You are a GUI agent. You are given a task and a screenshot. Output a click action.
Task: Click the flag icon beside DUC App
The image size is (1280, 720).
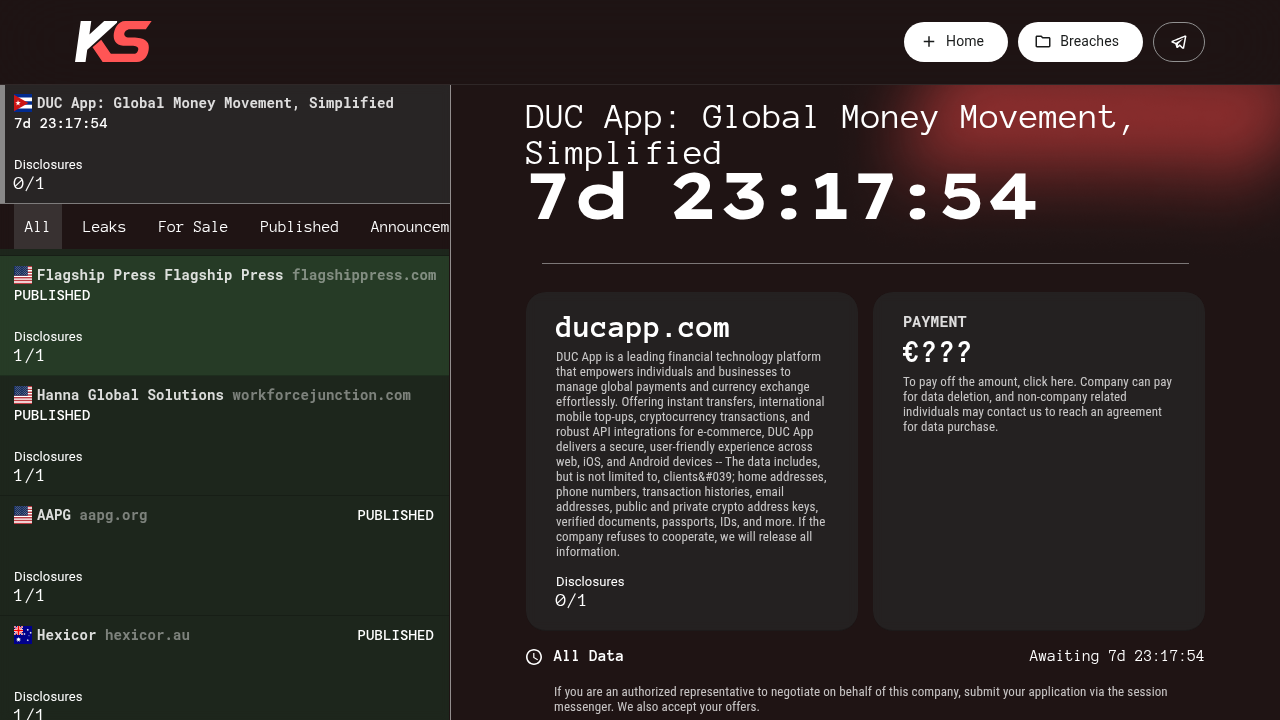pyautogui.click(x=23, y=103)
